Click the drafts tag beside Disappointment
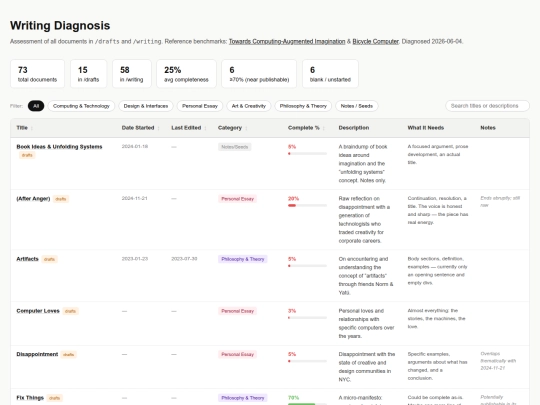Image resolution: width=540 pixels, height=405 pixels. coord(69,355)
